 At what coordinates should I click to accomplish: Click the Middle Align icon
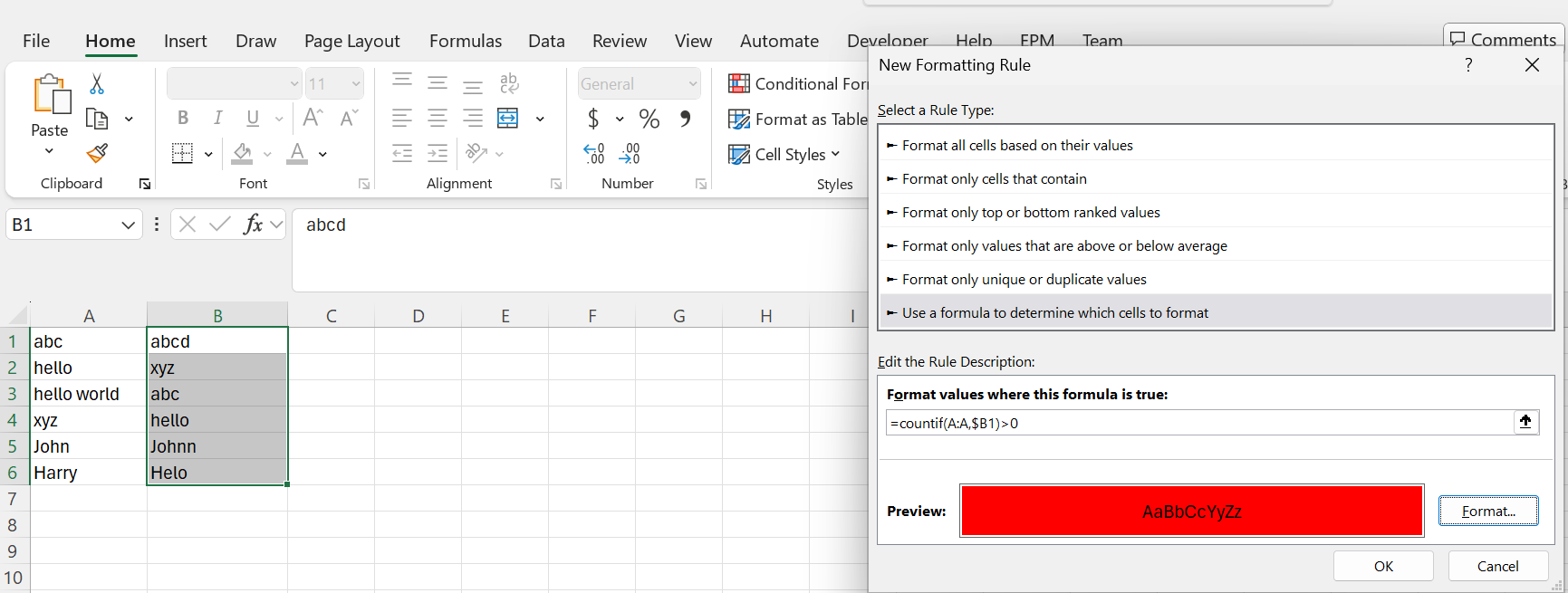438,83
